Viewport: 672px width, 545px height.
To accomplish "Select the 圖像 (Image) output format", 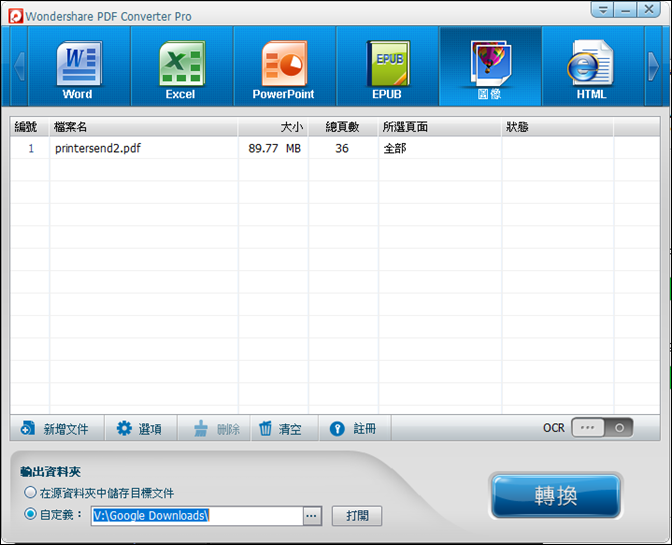I will click(490, 66).
